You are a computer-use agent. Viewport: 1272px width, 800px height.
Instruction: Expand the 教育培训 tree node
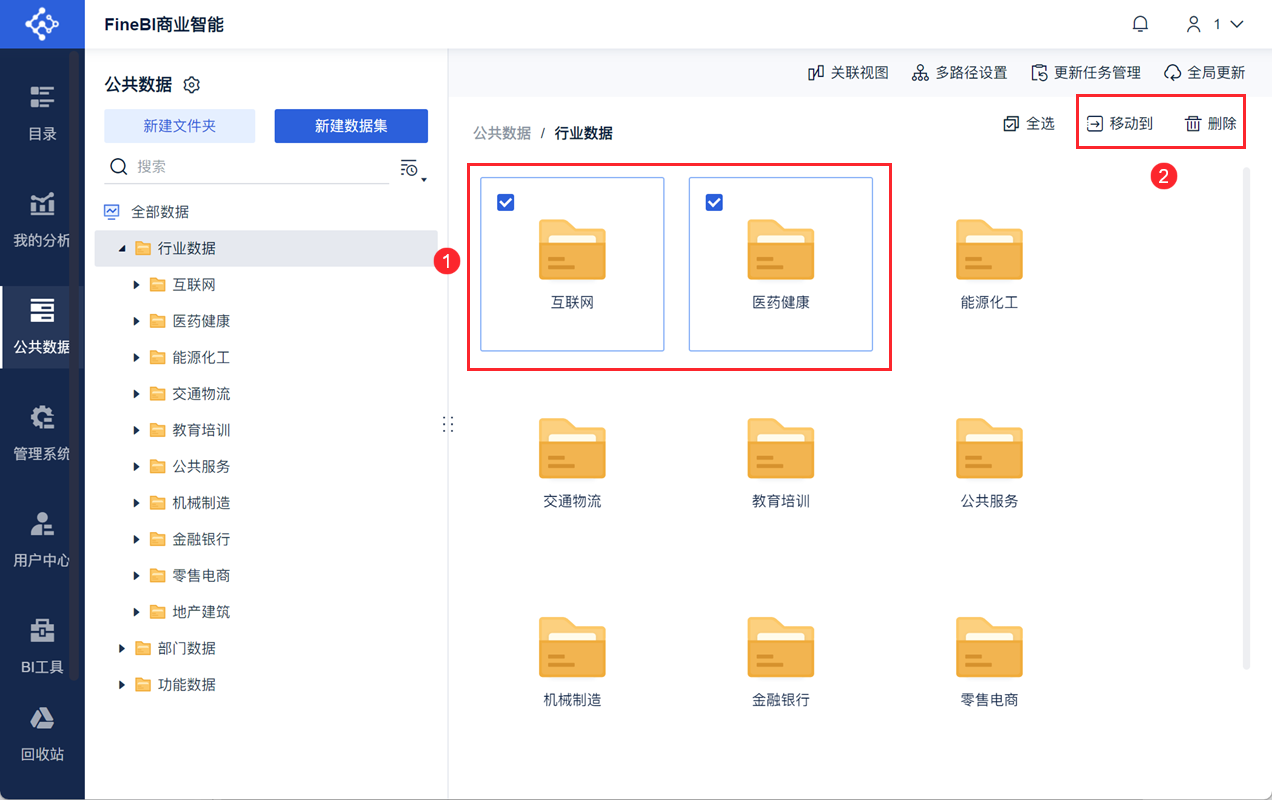[x=137, y=430]
